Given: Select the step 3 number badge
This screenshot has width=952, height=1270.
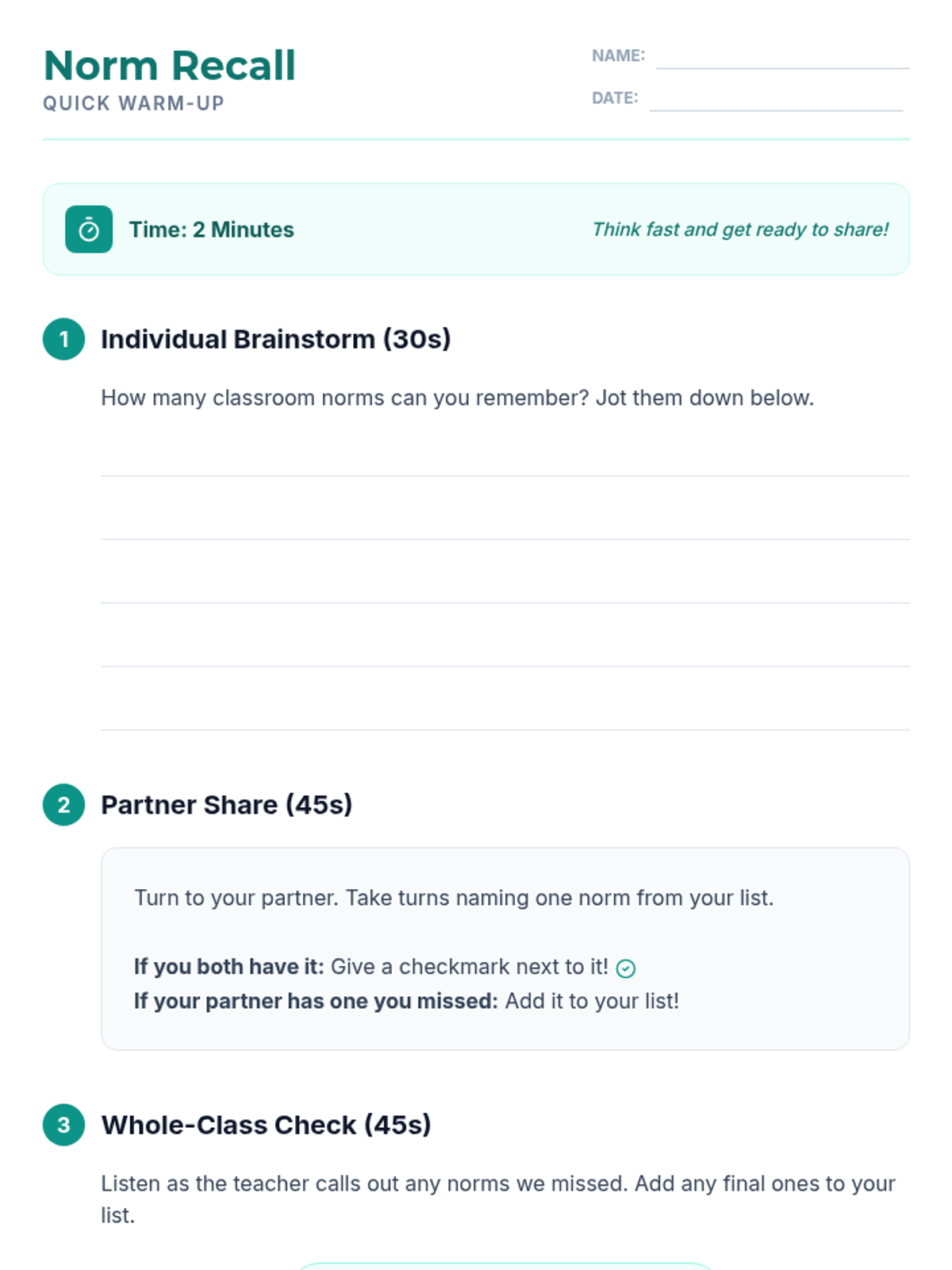Looking at the screenshot, I should tap(63, 1125).
